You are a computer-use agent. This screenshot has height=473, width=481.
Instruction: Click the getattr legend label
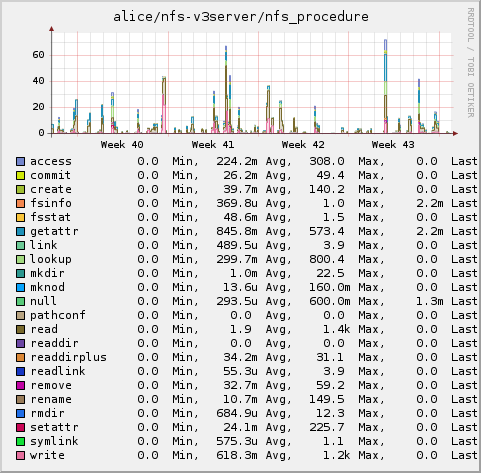coord(54,232)
